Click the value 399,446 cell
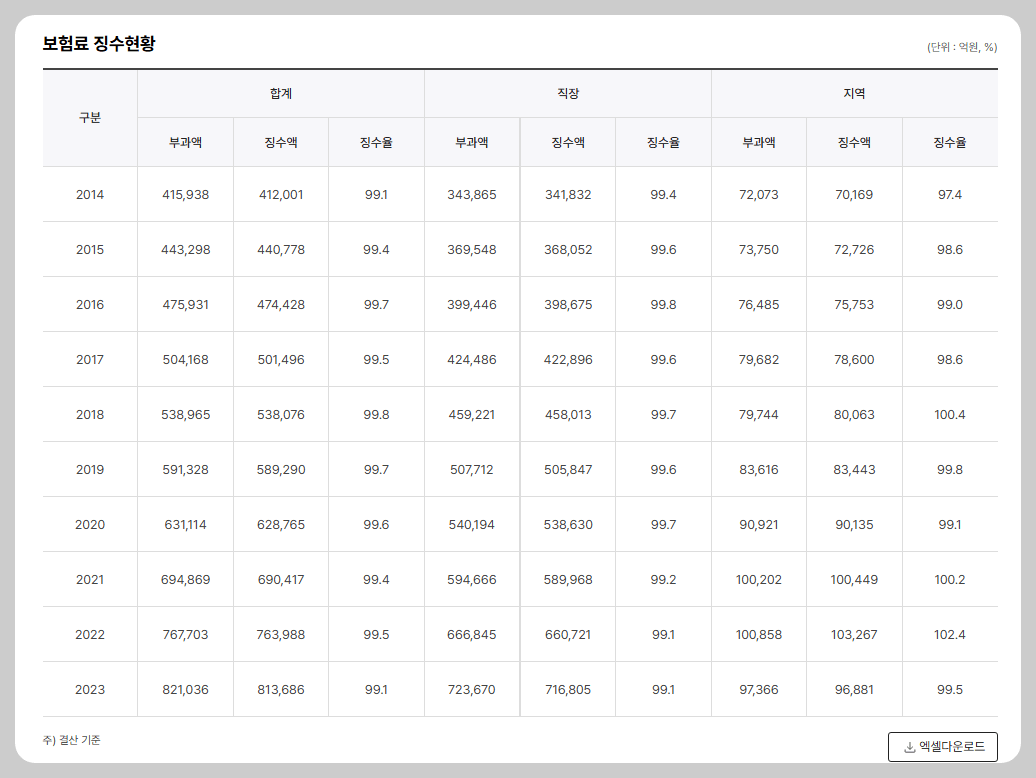The image size is (1036, 778). point(472,304)
